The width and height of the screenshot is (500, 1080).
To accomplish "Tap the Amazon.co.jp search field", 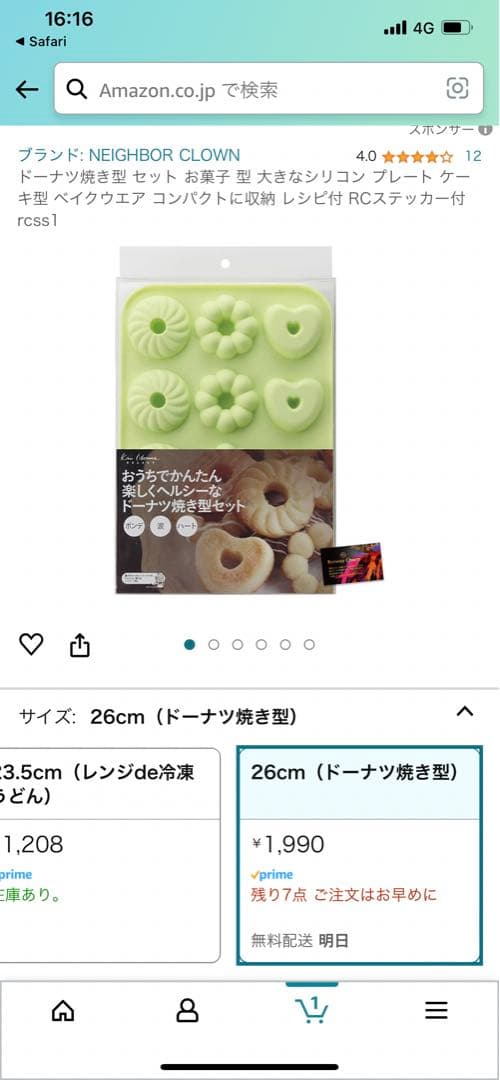I will (x=269, y=88).
